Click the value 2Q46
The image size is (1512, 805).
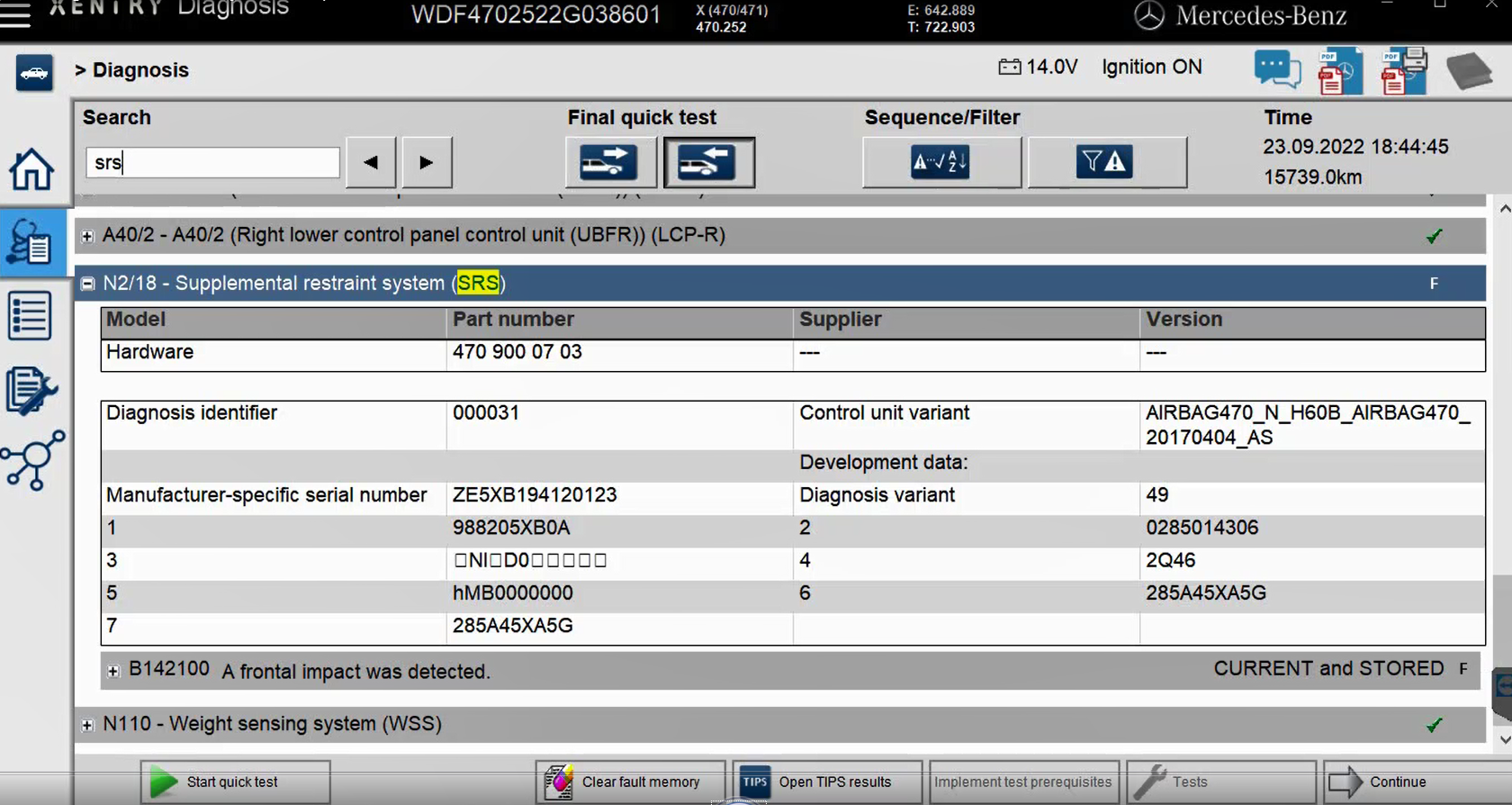pos(1170,560)
